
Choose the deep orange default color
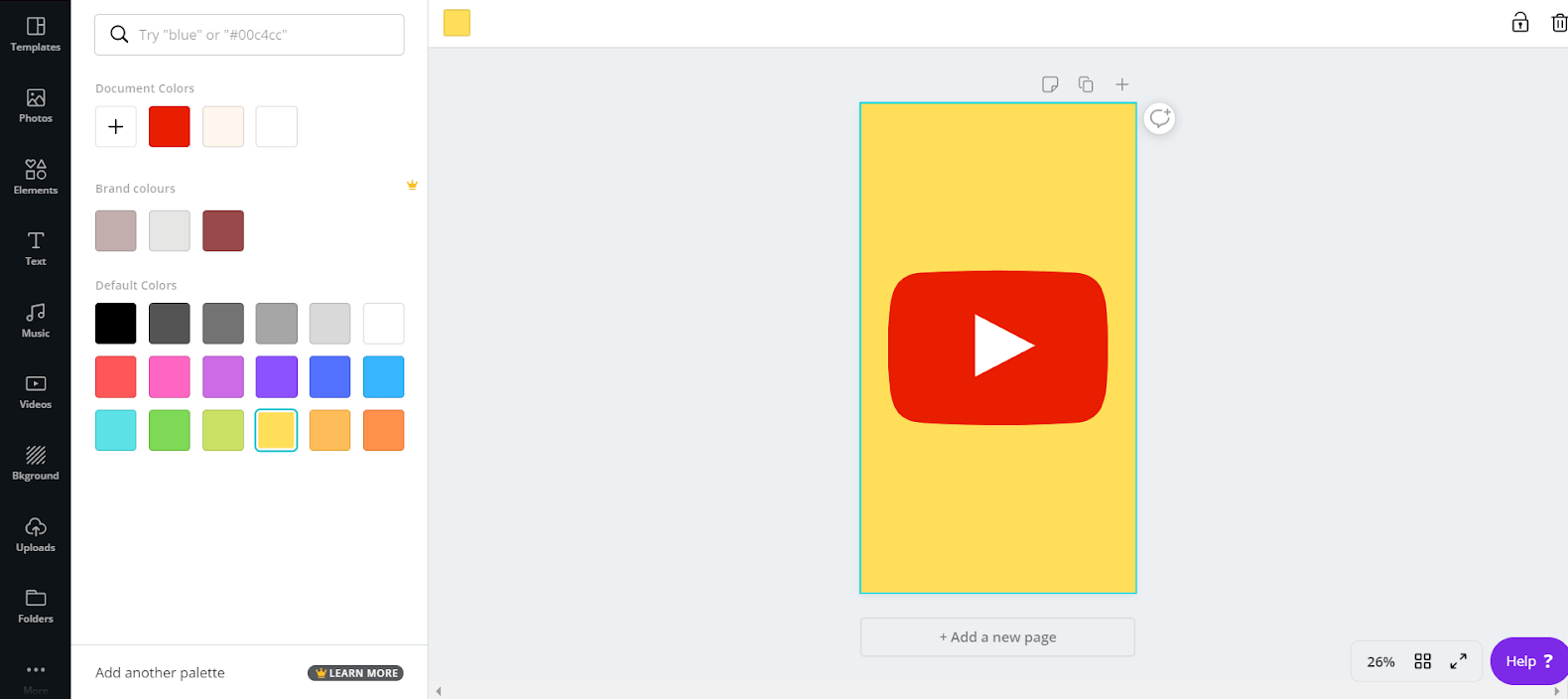pyautogui.click(x=384, y=431)
